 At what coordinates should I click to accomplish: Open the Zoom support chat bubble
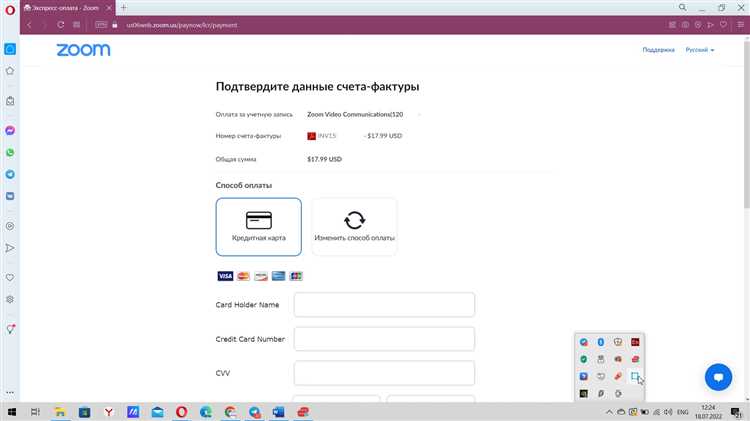718,376
